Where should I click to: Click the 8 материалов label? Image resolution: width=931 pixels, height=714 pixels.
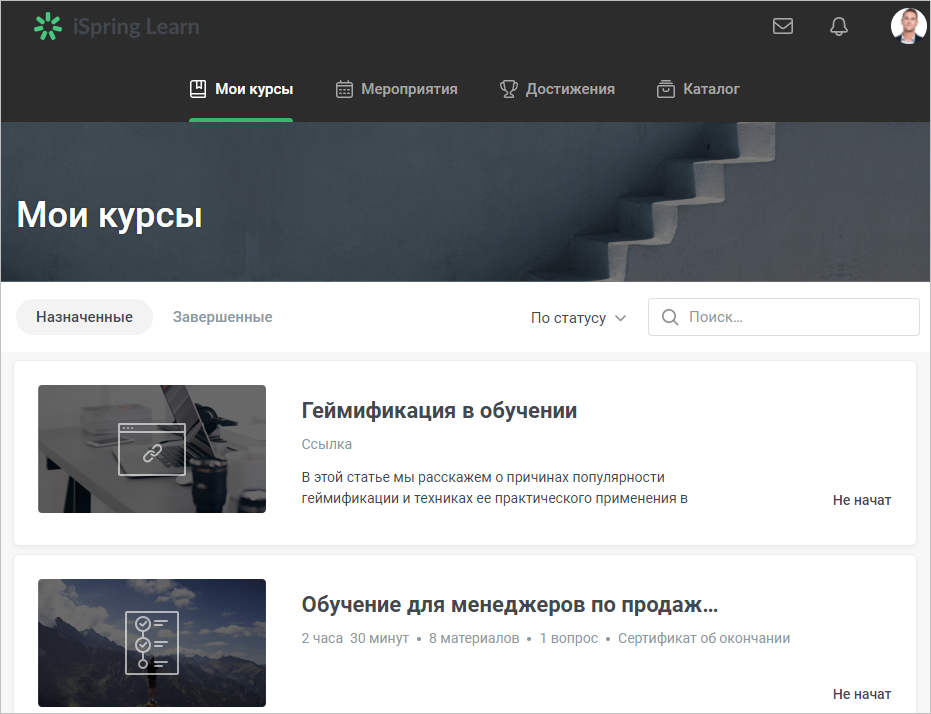pyautogui.click(x=474, y=638)
